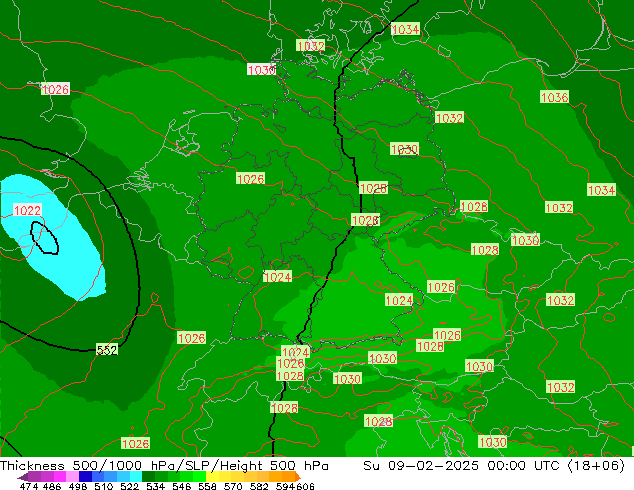Image resolution: width=634 pixels, height=490 pixels.
Task: Click legend value 558
Action: click(x=207, y=486)
